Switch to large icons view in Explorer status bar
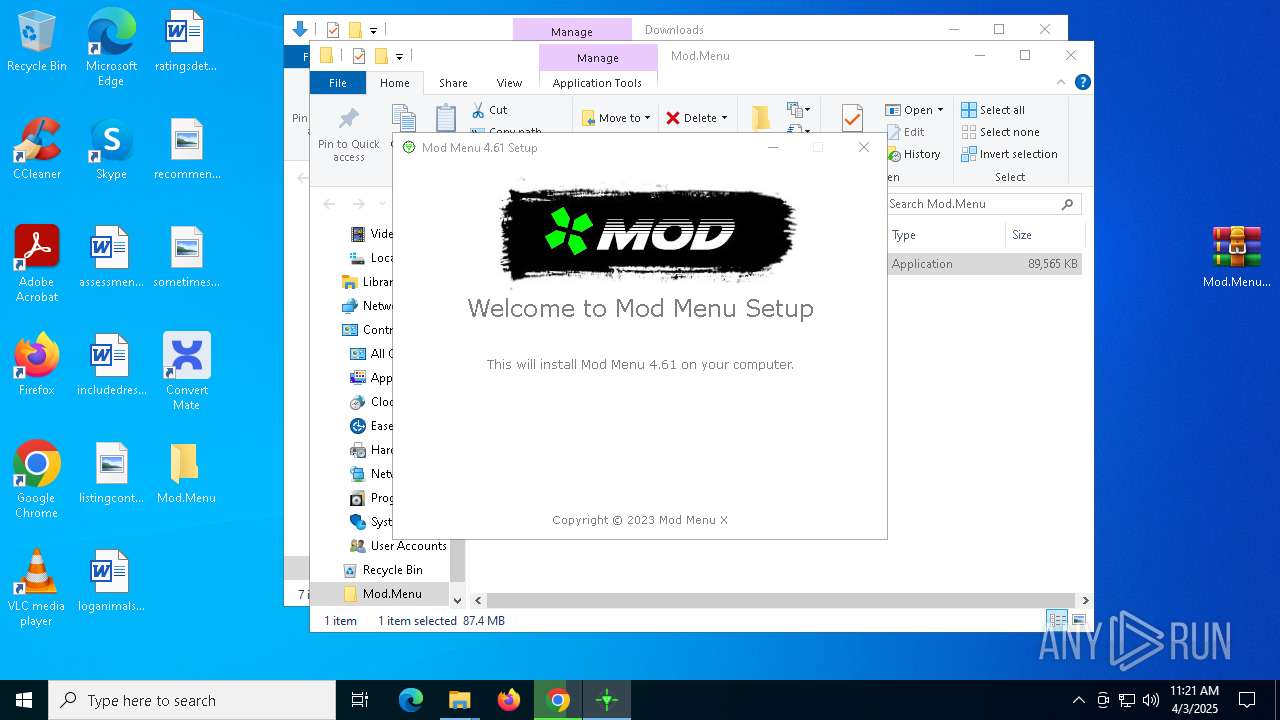The width and height of the screenshot is (1280, 720). pos(1078,620)
